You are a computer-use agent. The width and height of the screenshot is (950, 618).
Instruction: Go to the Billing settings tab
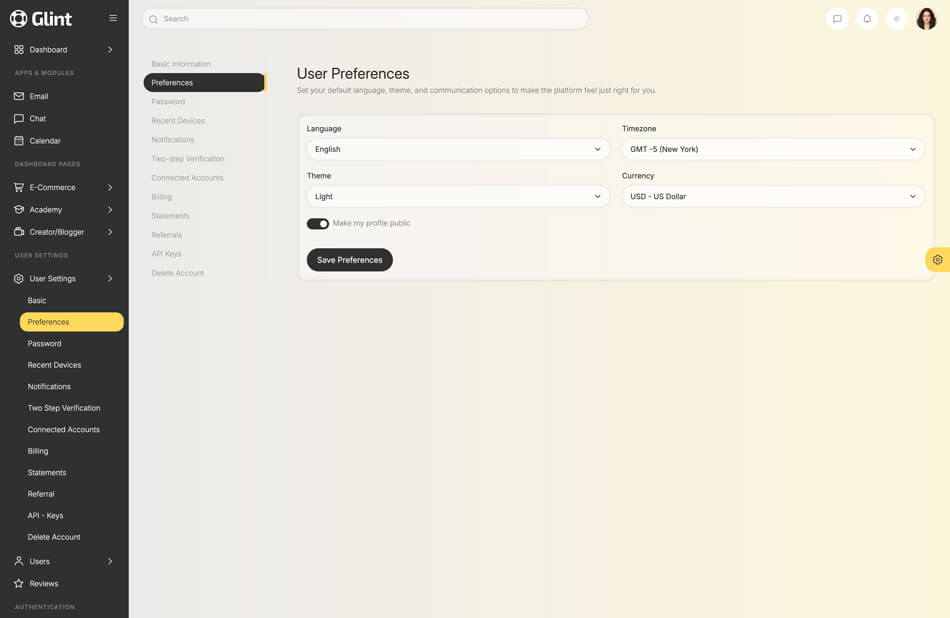[x=162, y=197]
